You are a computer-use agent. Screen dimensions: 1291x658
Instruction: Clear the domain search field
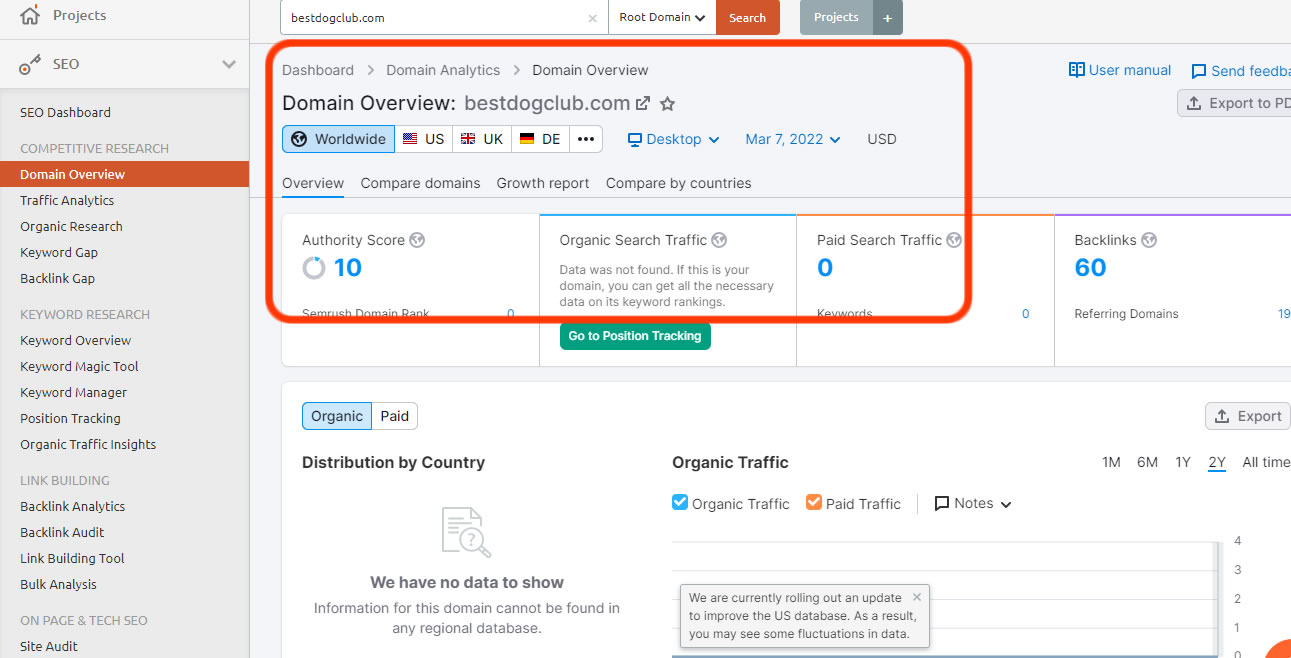592,18
